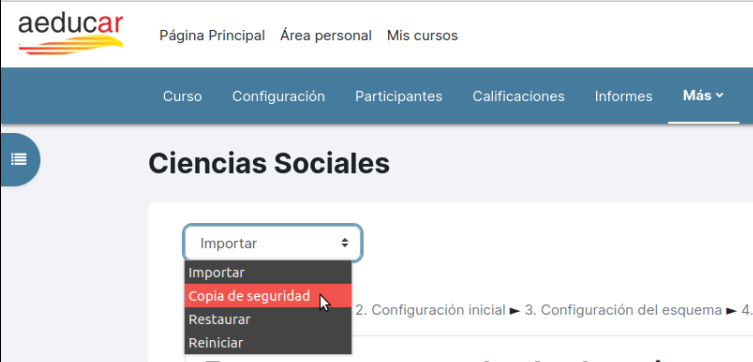753x362 pixels.
Task: Open the course index drawer icon
Action: (x=19, y=159)
